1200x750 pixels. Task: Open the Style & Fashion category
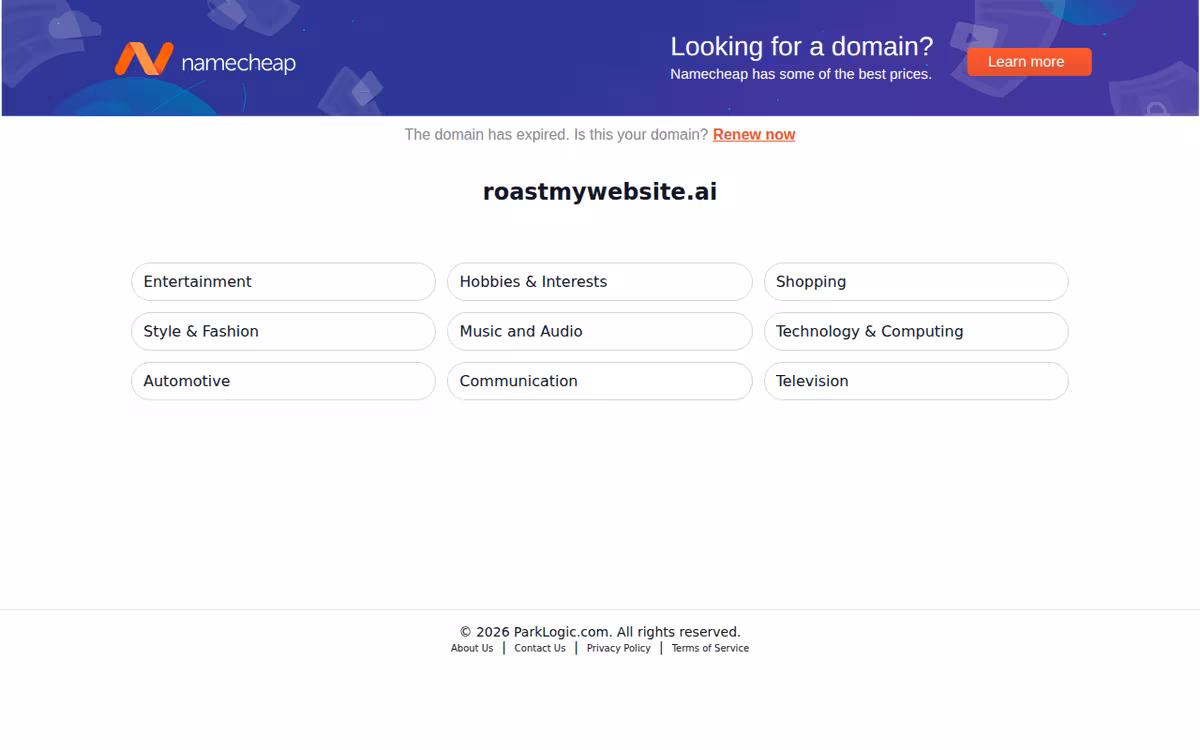pos(283,332)
